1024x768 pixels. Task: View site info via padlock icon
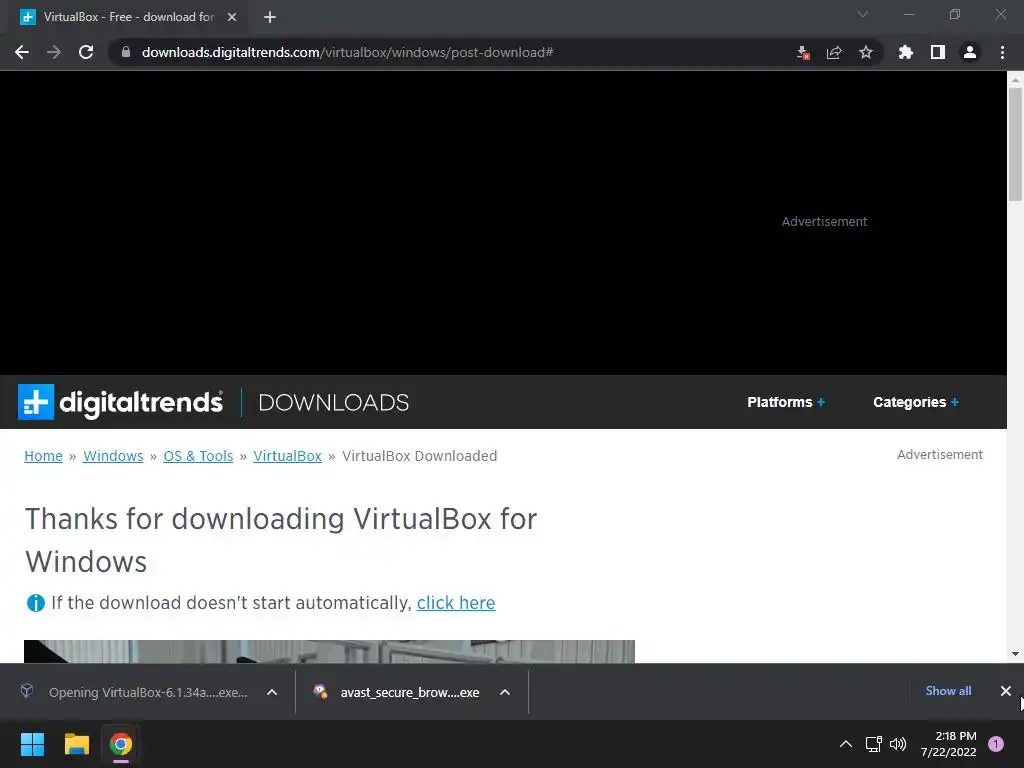(x=126, y=52)
